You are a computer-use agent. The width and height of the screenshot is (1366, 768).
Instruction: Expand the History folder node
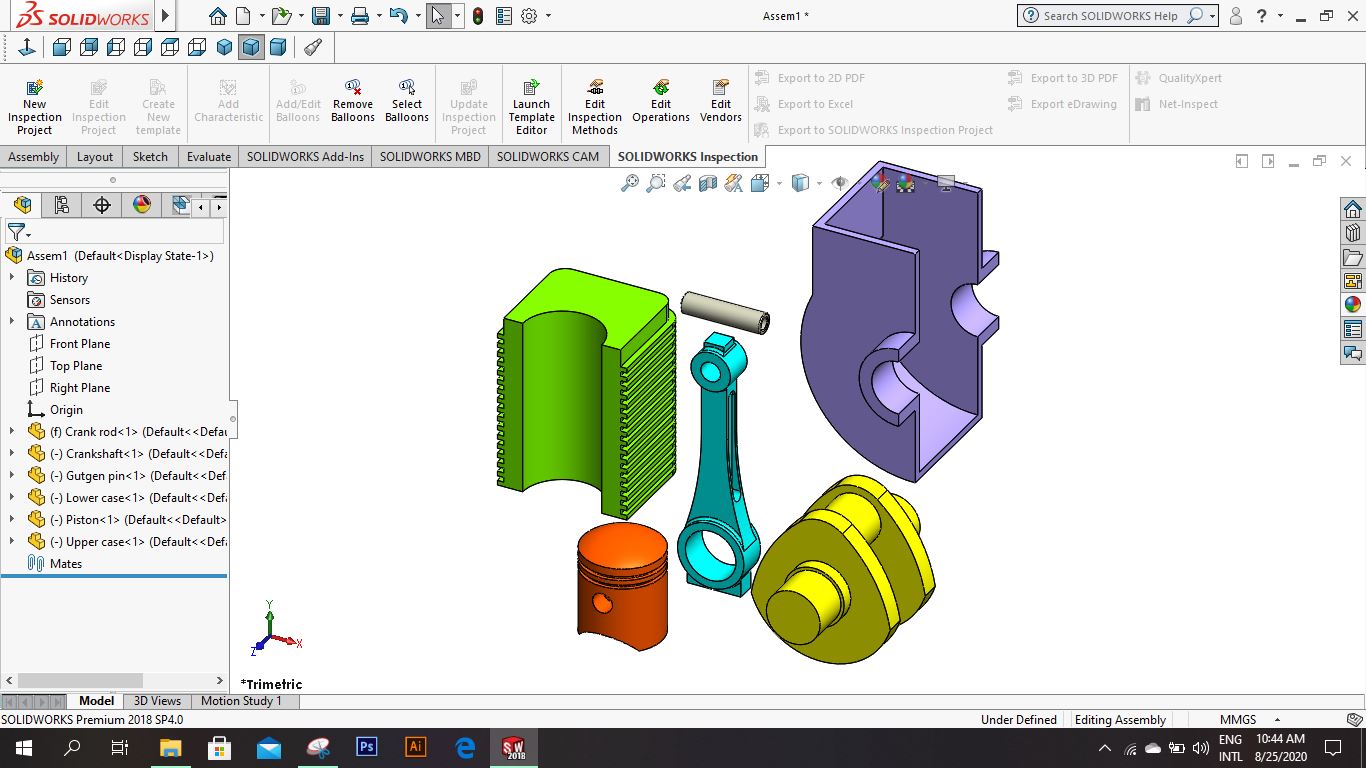point(12,278)
